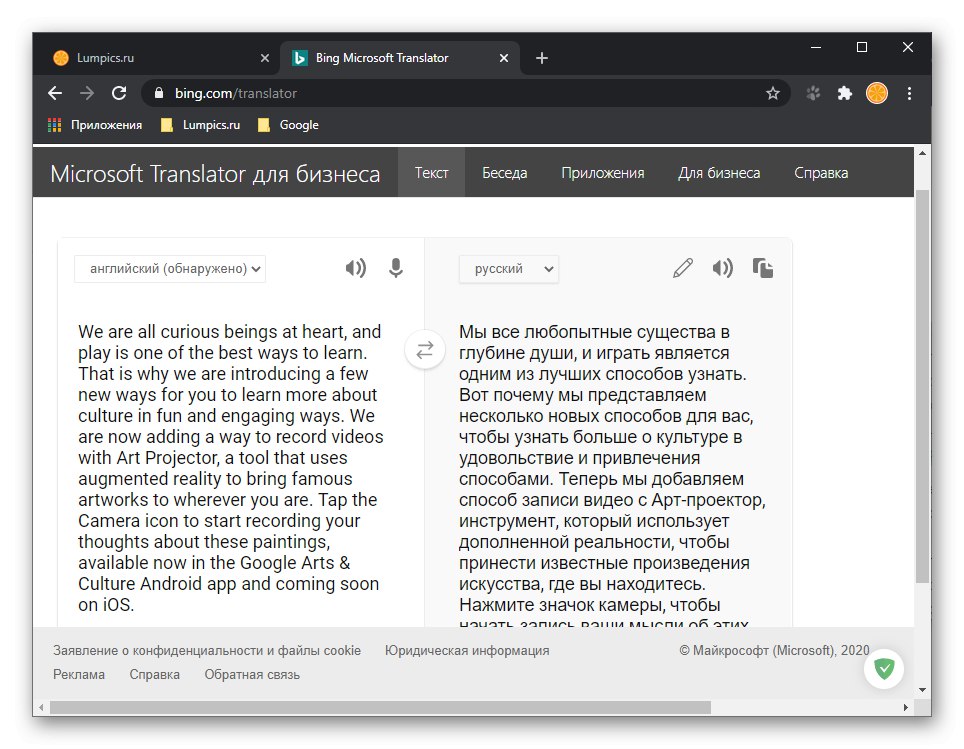Screen dimensions: 964x749
Task: Open the Справка footer link
Action: [154, 675]
